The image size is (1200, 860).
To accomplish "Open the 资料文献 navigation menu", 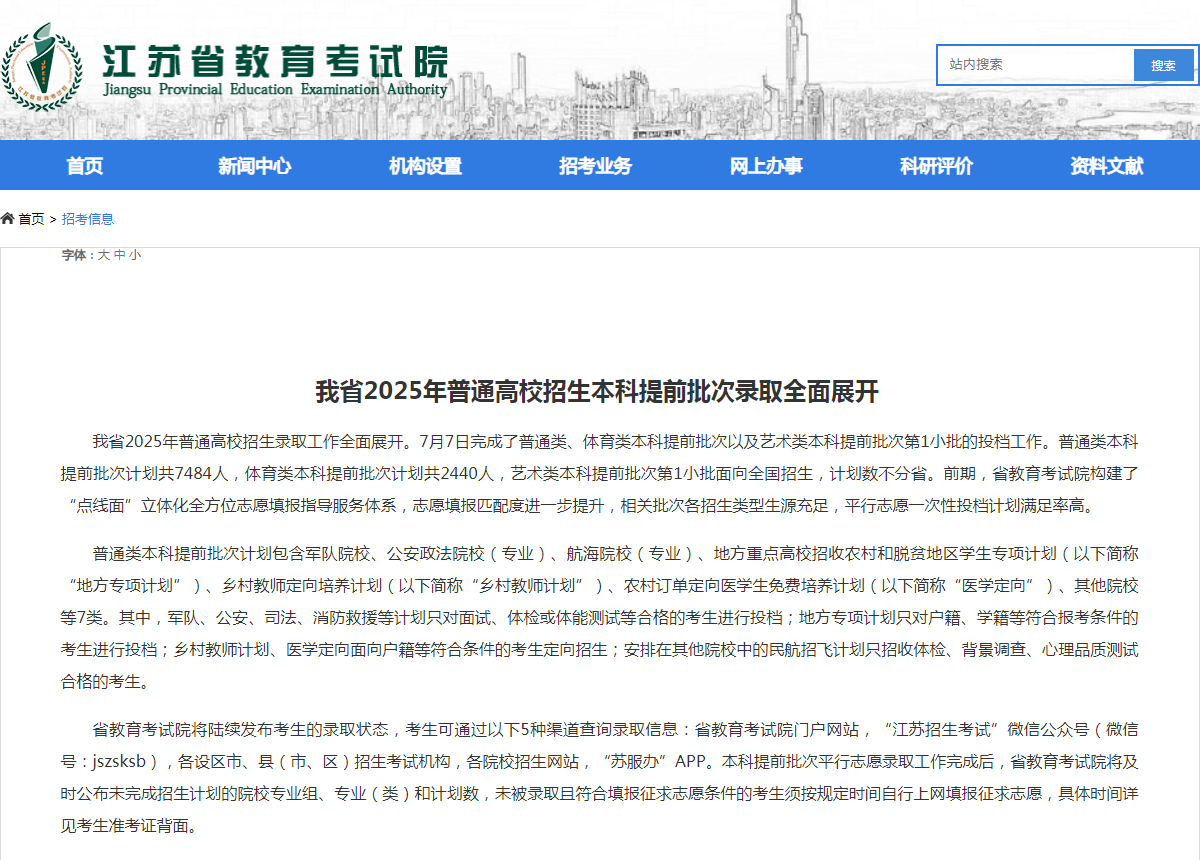I will [x=1107, y=166].
